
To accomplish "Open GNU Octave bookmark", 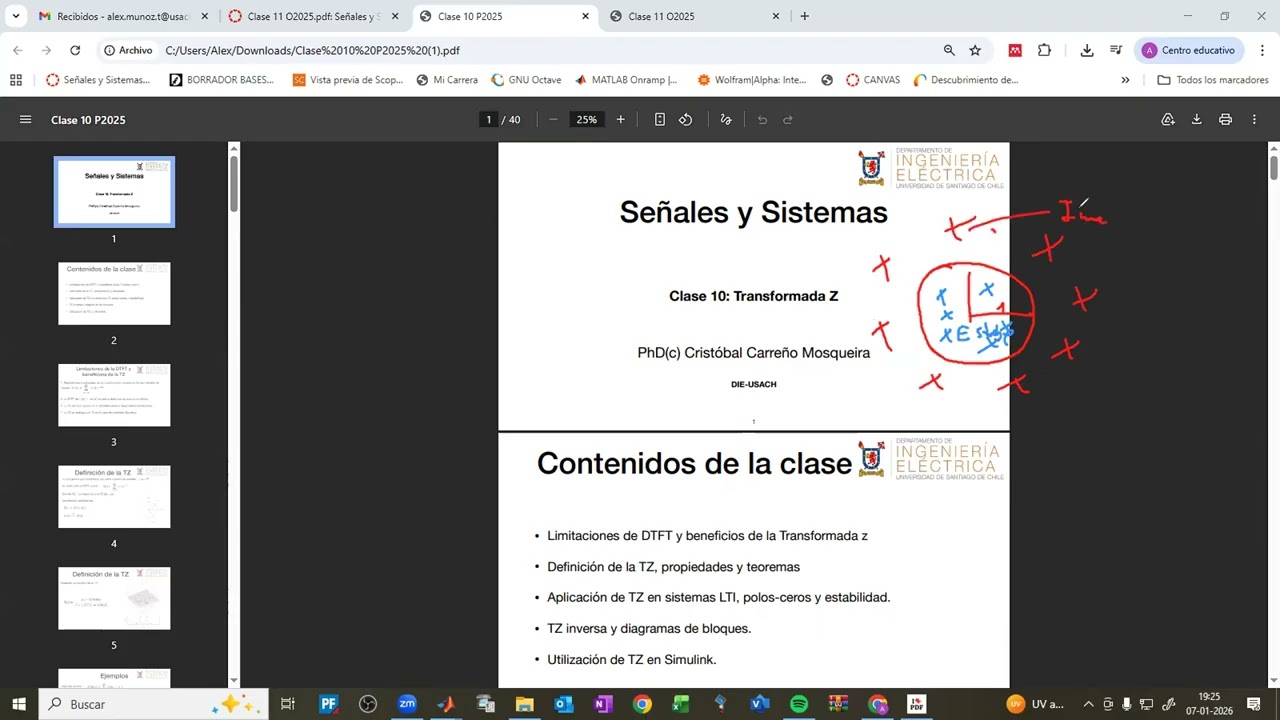I will [526, 80].
